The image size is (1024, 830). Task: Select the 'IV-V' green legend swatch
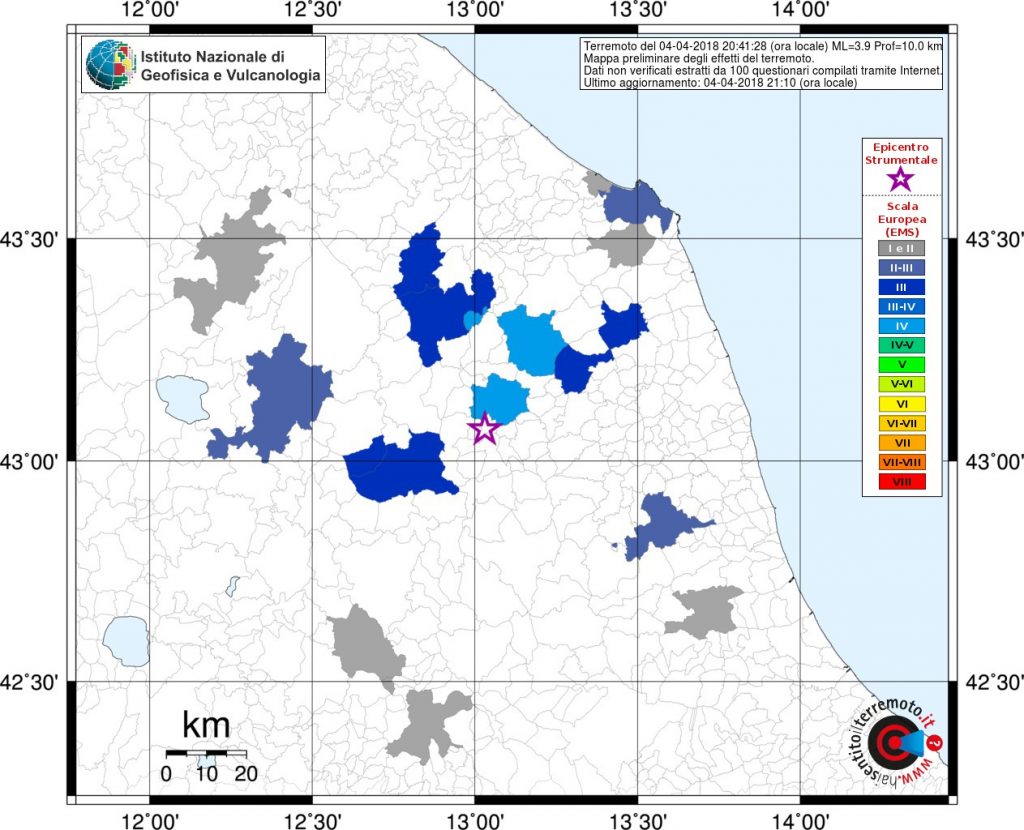(902, 345)
